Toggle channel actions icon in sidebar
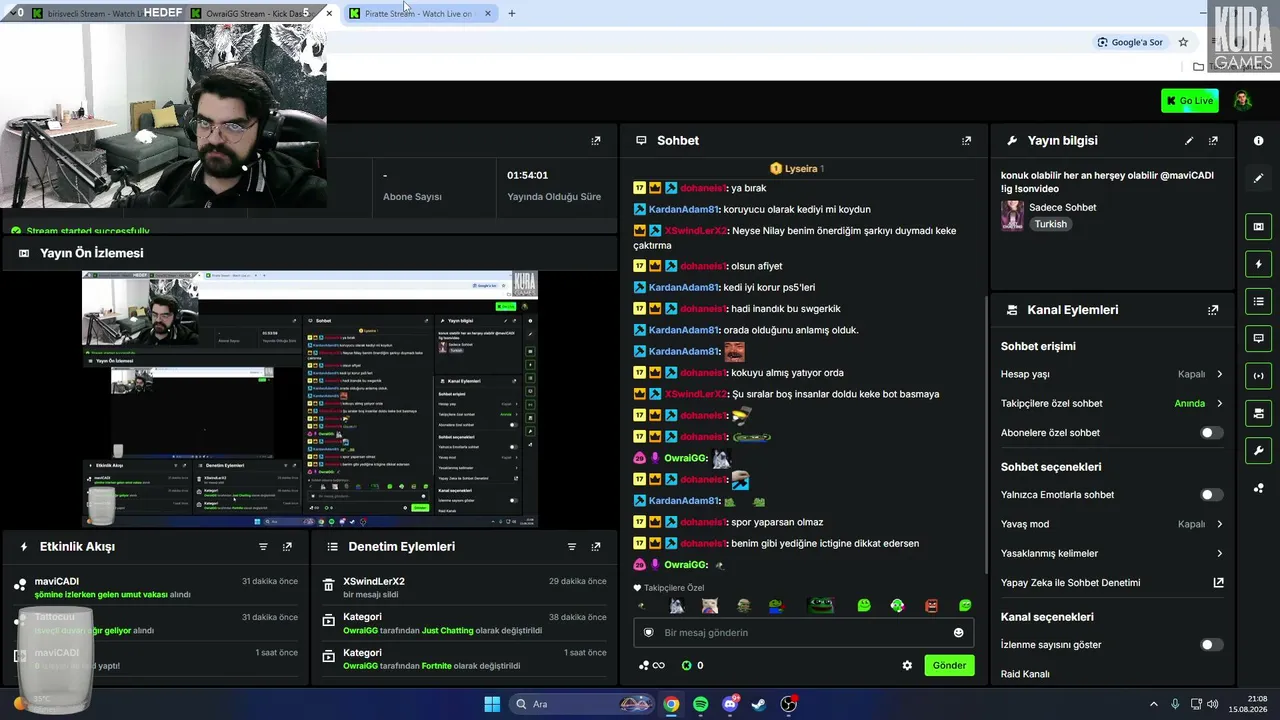 1258,413
